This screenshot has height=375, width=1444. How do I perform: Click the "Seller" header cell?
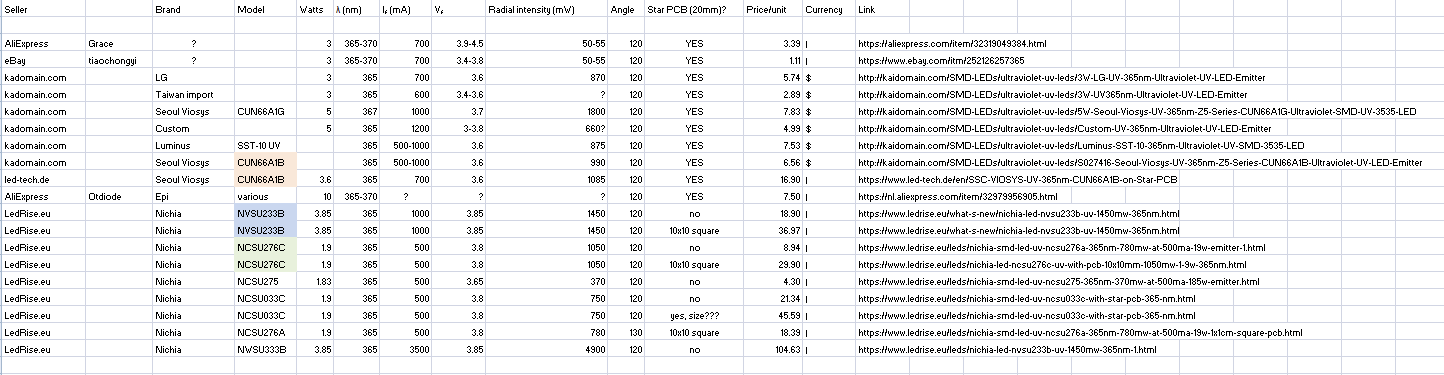[43, 9]
